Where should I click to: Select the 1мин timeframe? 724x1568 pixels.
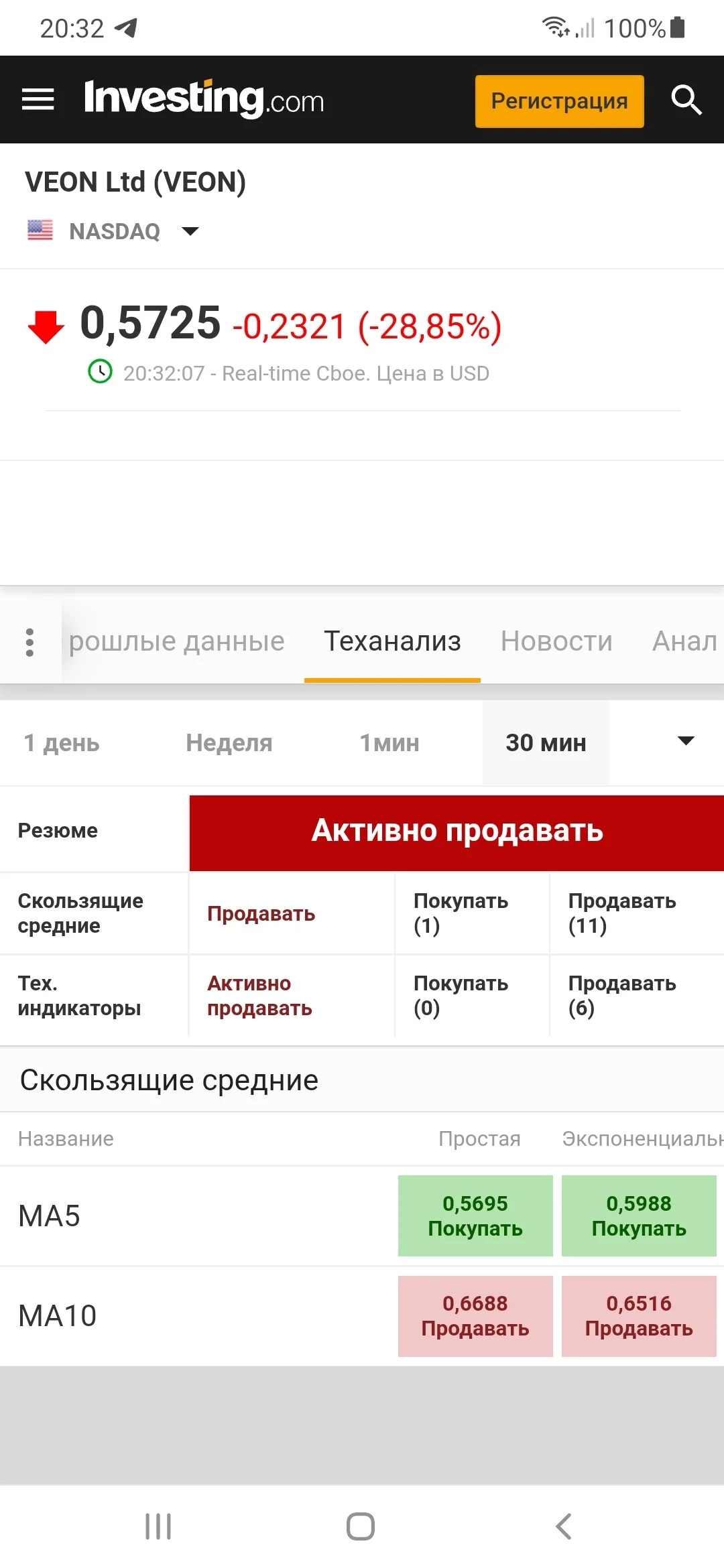(389, 742)
